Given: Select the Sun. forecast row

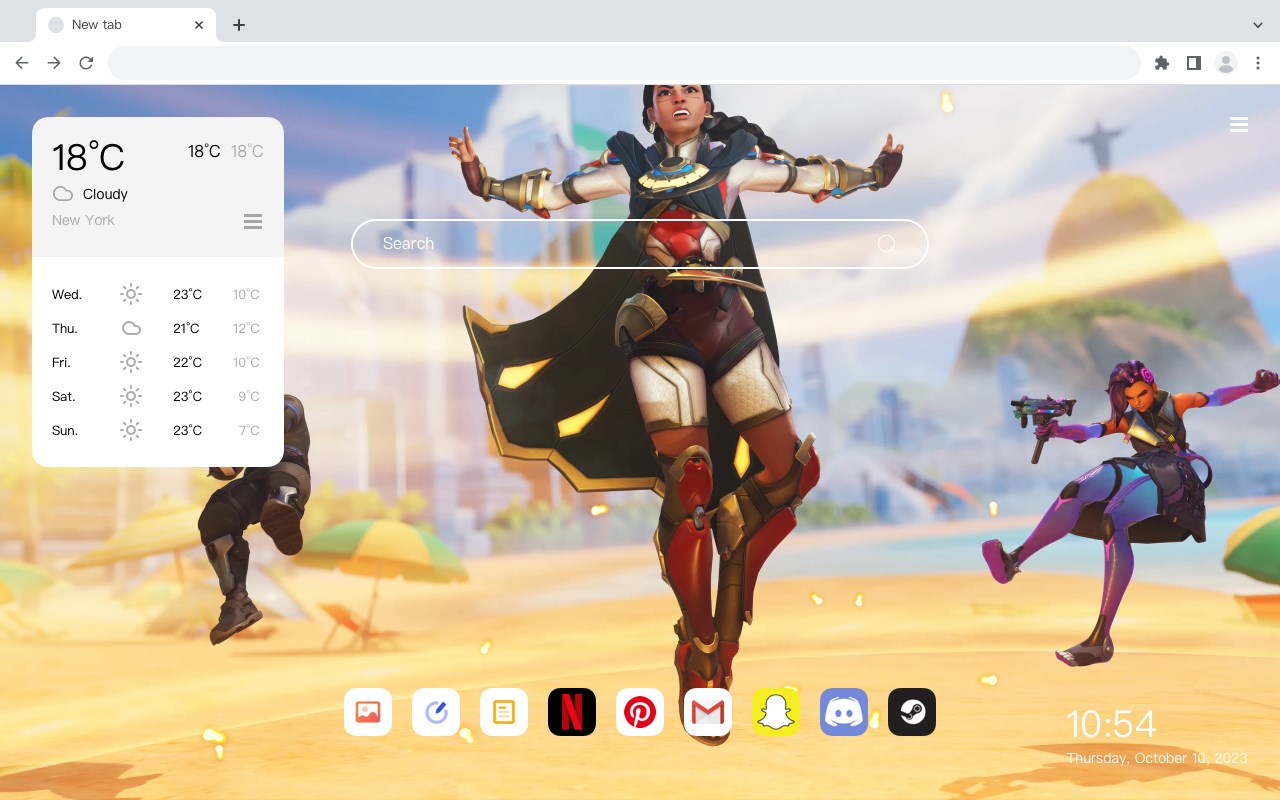Looking at the screenshot, I should coord(157,430).
